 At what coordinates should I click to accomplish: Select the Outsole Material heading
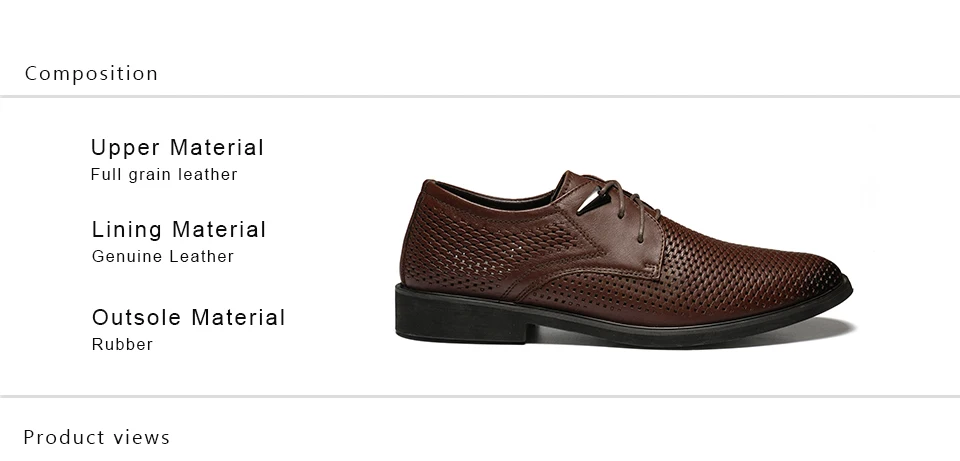[189, 317]
